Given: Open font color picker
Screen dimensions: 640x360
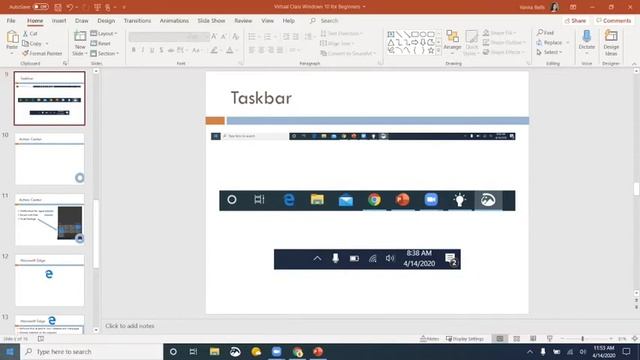Looking at the screenshot, I should click(230, 50).
